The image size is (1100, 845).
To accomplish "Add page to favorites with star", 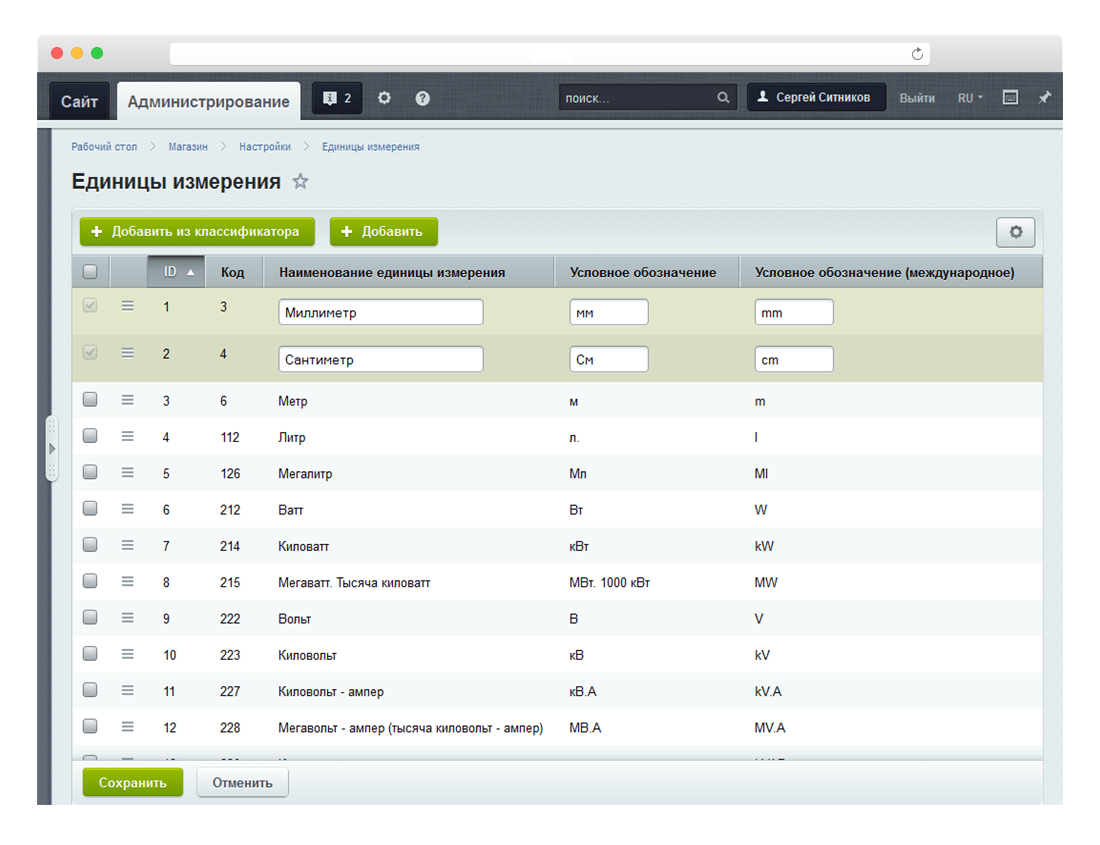I will [x=300, y=182].
